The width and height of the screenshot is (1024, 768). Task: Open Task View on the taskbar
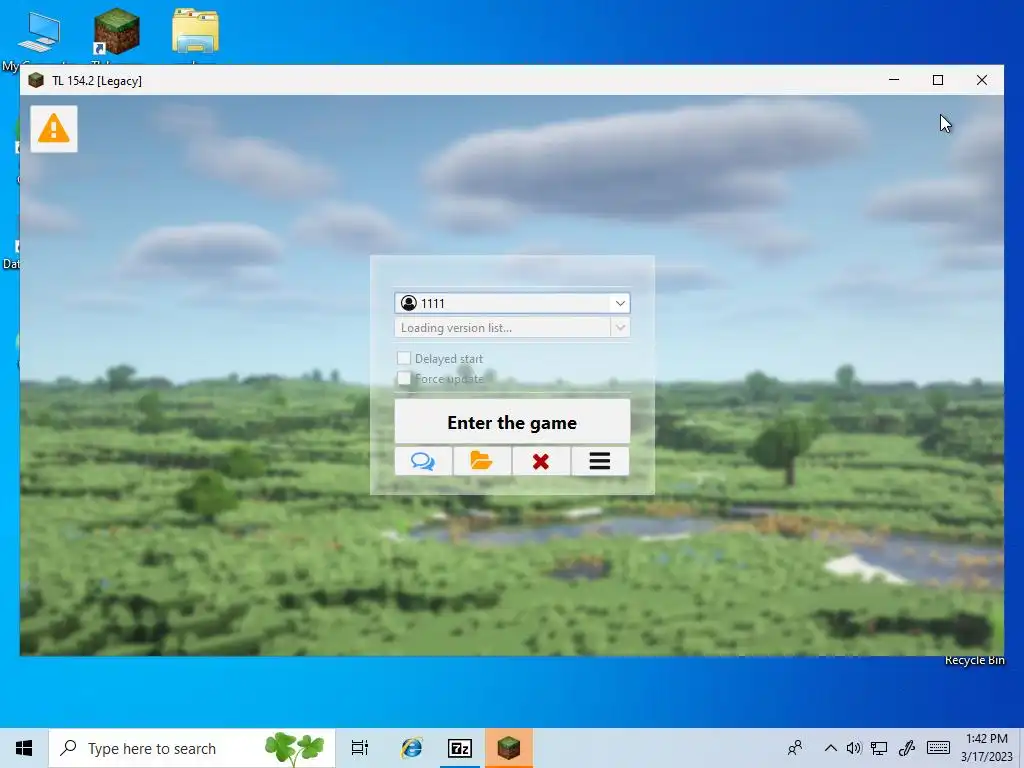(360, 748)
